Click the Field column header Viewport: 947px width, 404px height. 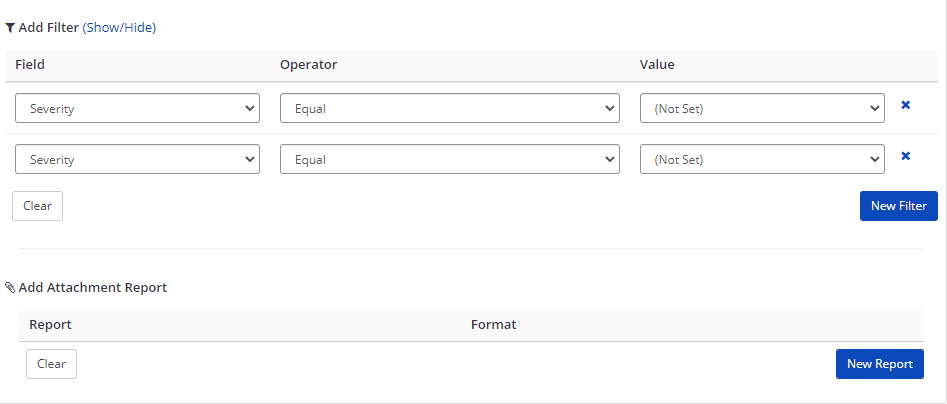[x=30, y=65]
